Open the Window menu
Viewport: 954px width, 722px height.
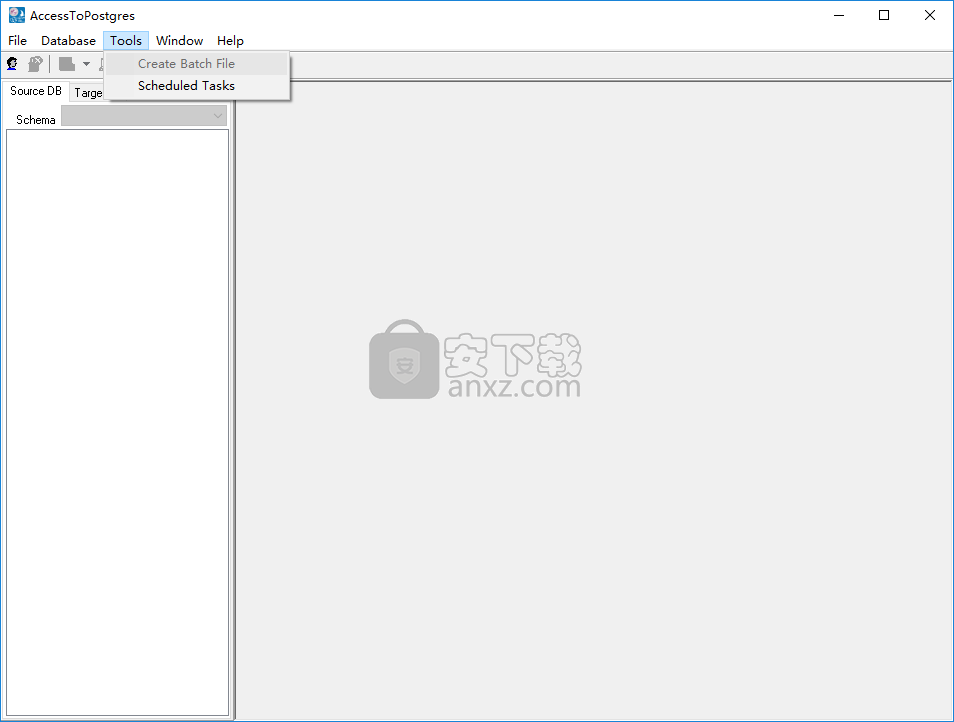tap(179, 41)
